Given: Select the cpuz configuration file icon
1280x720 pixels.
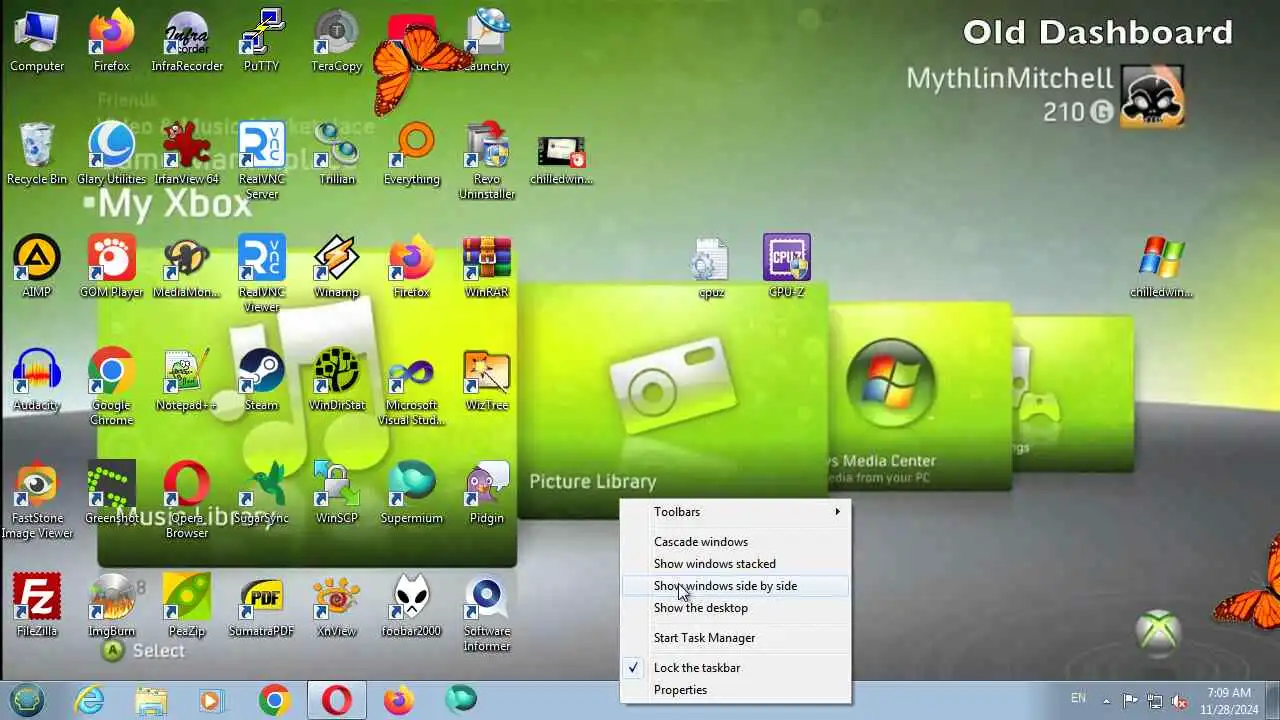Looking at the screenshot, I should (711, 267).
